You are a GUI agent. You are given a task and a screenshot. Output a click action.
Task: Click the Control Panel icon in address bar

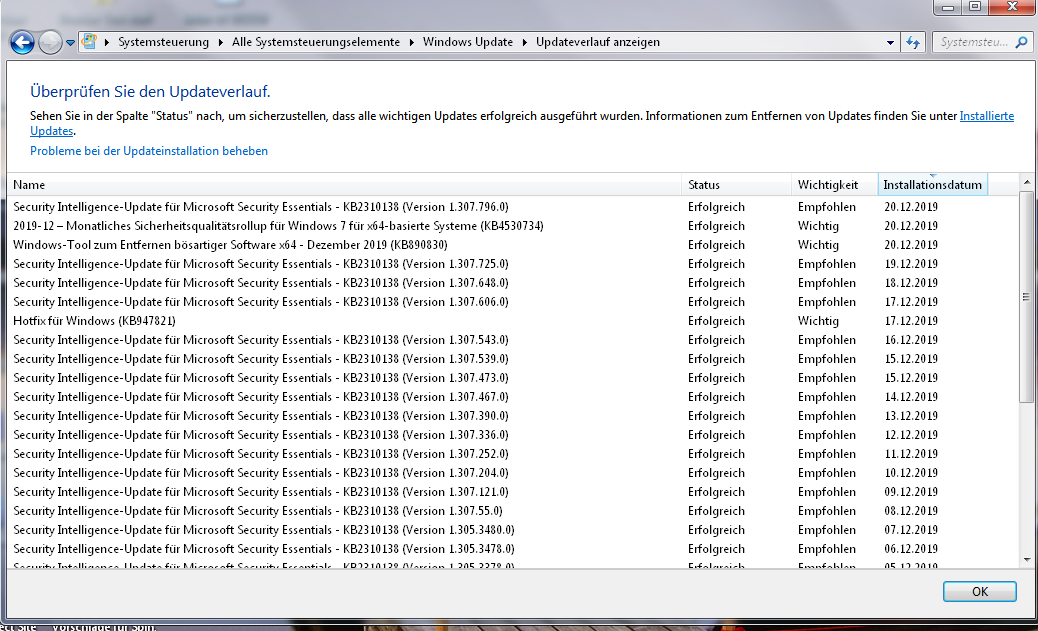tap(89, 42)
